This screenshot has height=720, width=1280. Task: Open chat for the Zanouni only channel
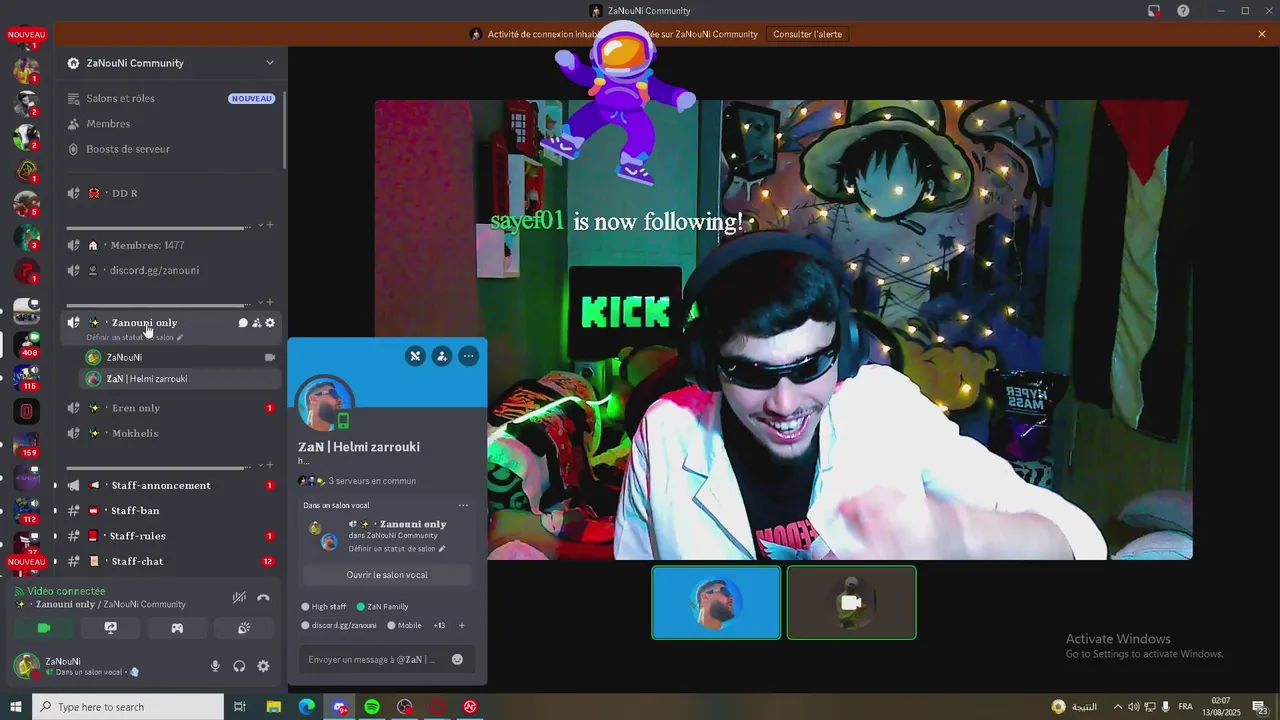[243, 323]
